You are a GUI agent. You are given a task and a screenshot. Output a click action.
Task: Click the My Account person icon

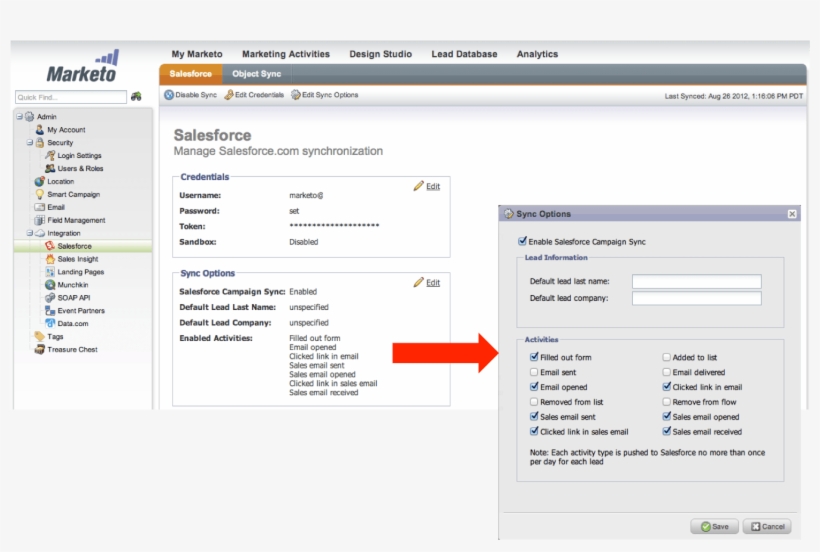pyautogui.click(x=40, y=130)
